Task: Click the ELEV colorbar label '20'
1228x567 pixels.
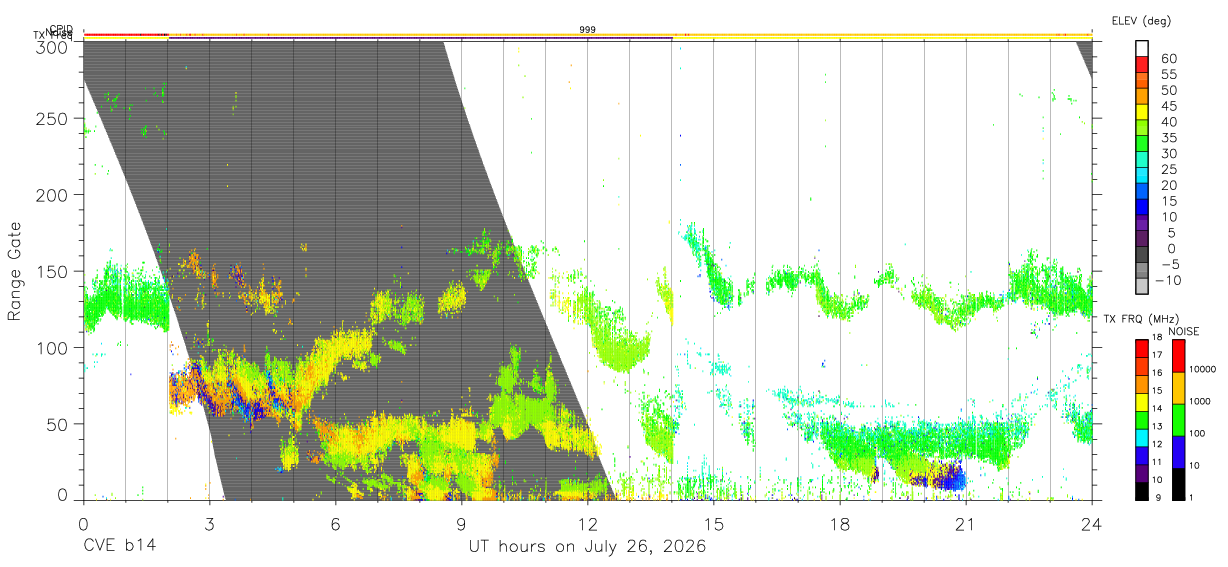Action: pyautogui.click(x=1168, y=186)
